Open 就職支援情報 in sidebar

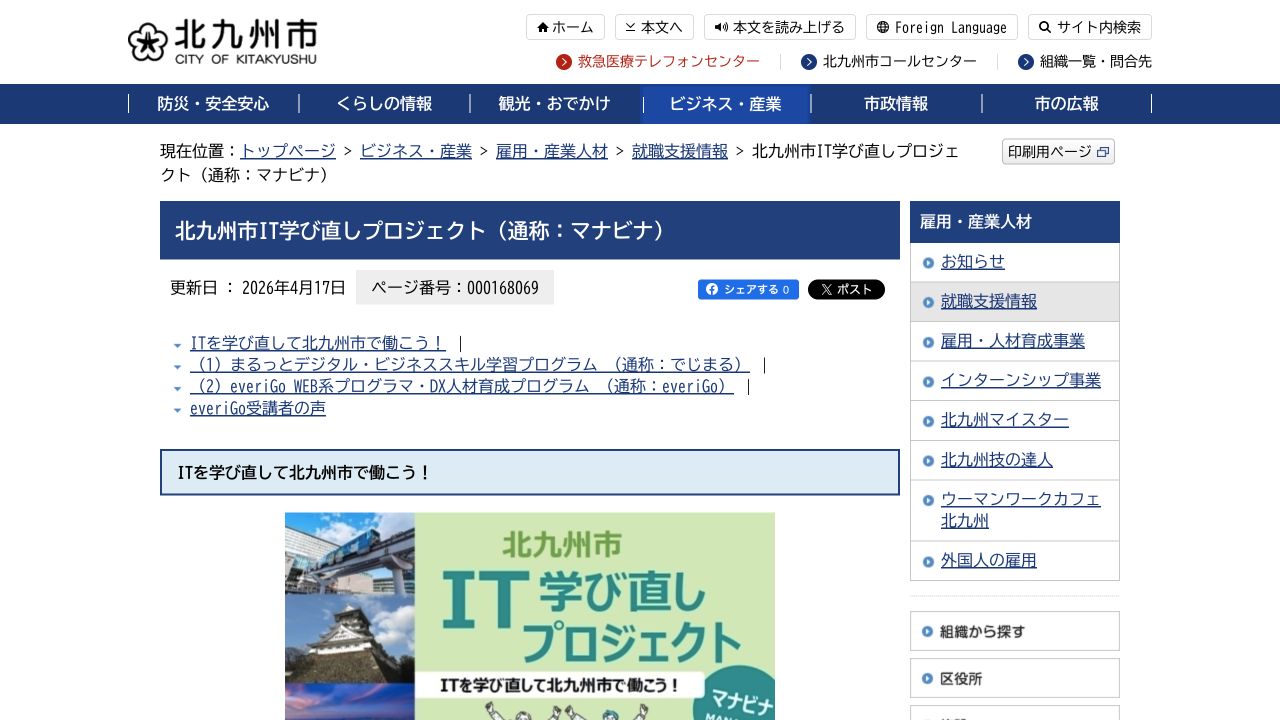[989, 302]
